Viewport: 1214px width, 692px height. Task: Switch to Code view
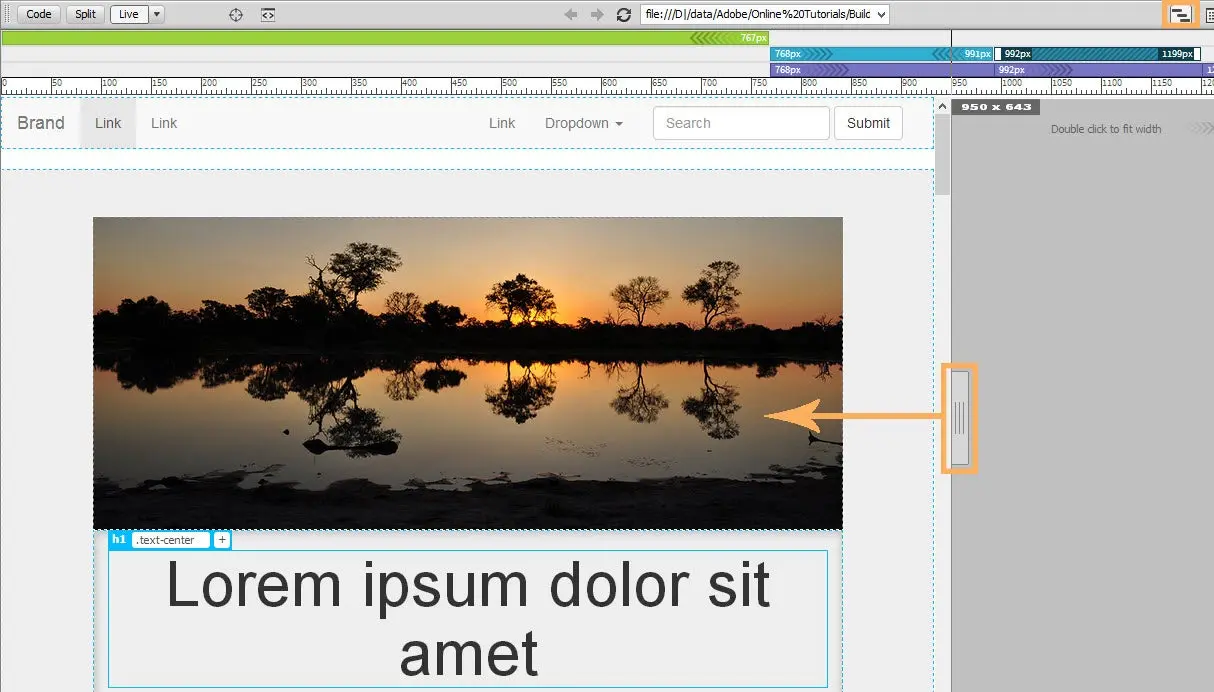[x=39, y=14]
